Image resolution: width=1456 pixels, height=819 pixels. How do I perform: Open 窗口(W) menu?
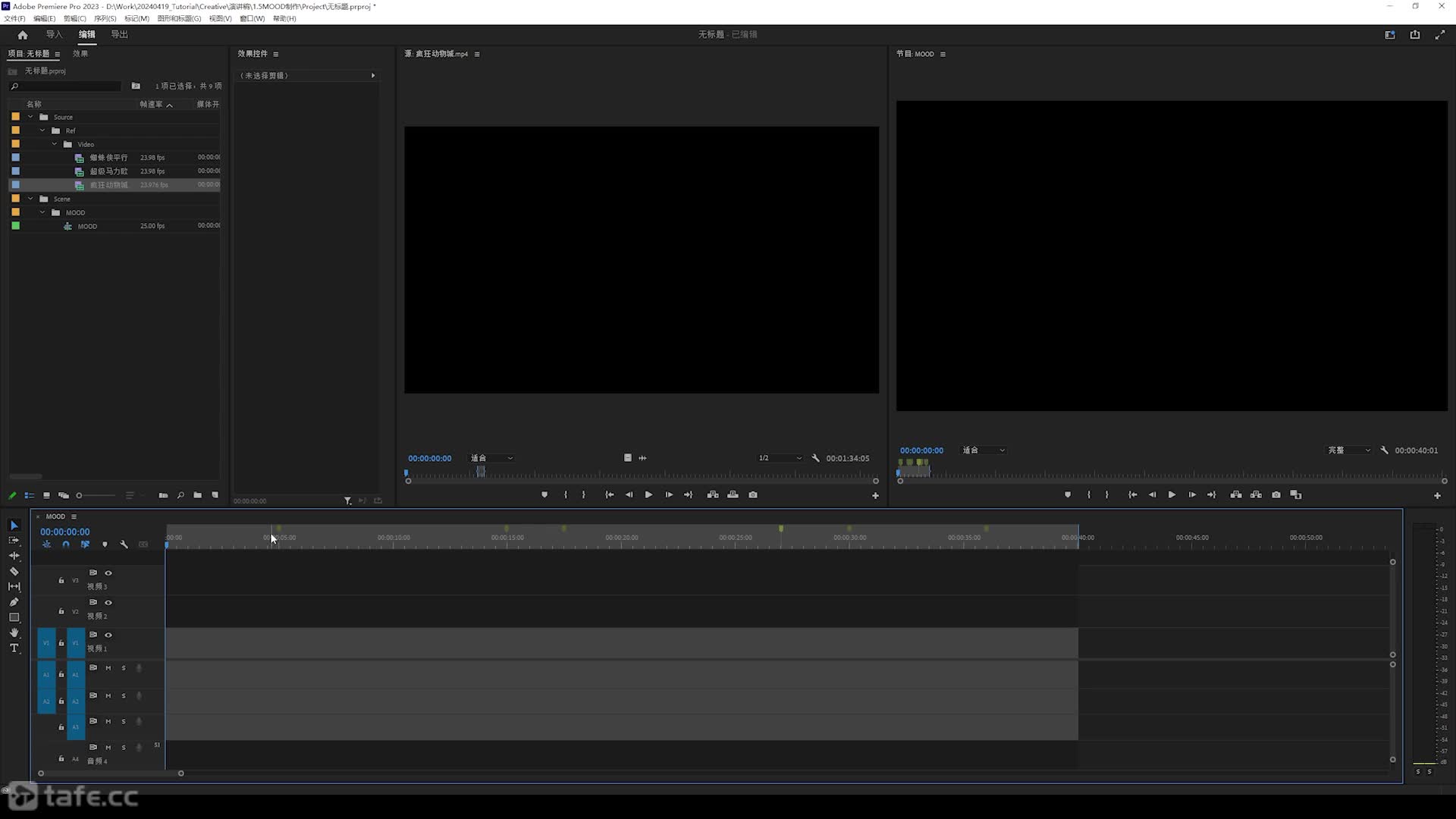click(253, 18)
